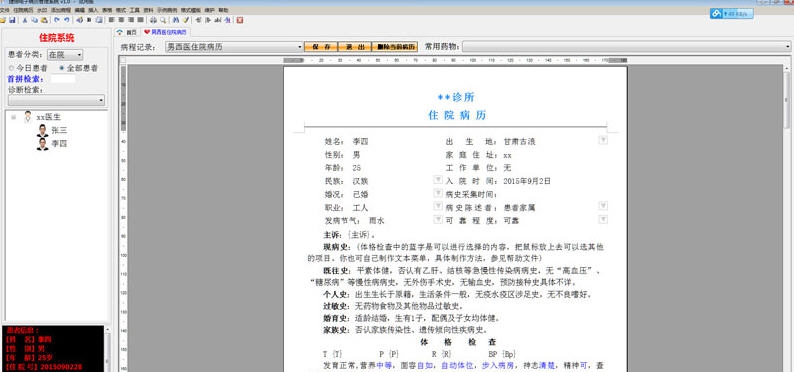Open the 插入 menu
The height and width of the screenshot is (372, 794).
[x=93, y=10]
